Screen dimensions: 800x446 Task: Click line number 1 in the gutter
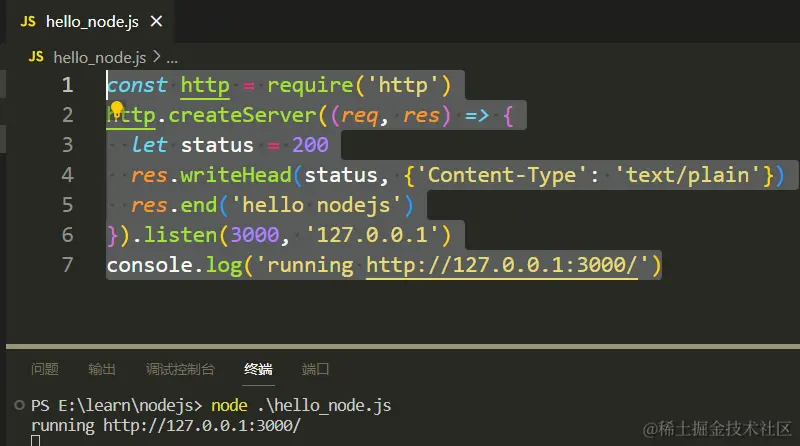click(67, 85)
